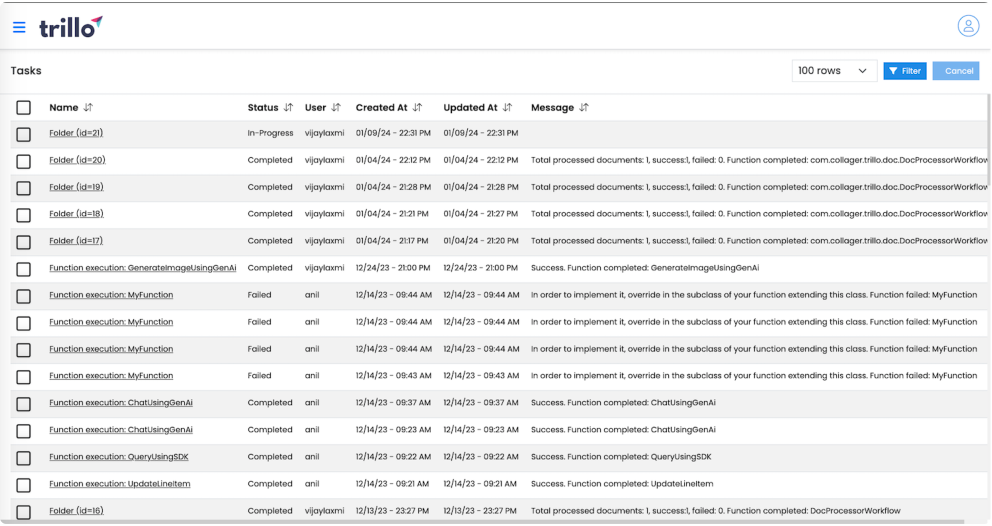The height and width of the screenshot is (526, 992).
Task: Check the Folder (id=17) row checkbox
Action: pyautogui.click(x=23, y=242)
